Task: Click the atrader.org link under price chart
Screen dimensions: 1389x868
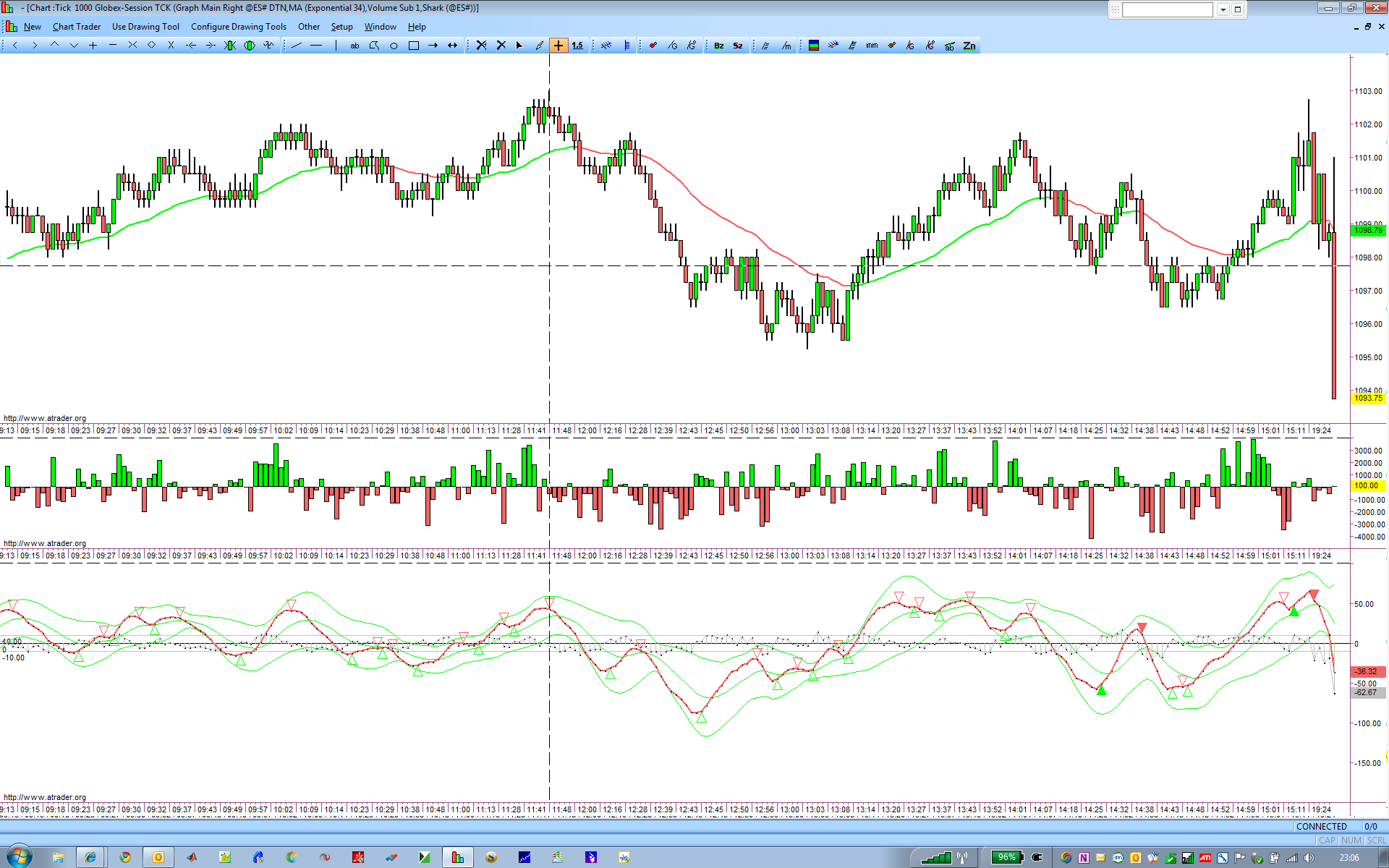Action: [x=45, y=418]
